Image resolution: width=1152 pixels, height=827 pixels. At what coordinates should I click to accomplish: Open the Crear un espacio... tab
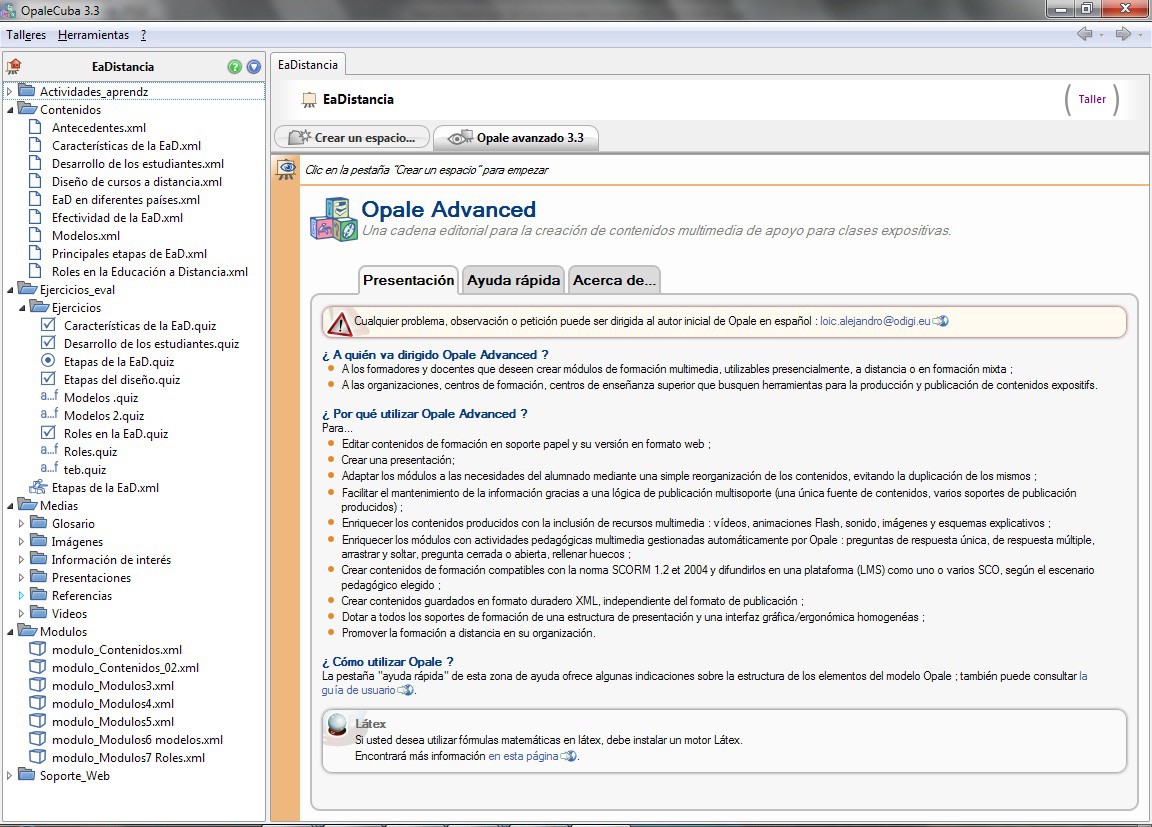point(352,137)
